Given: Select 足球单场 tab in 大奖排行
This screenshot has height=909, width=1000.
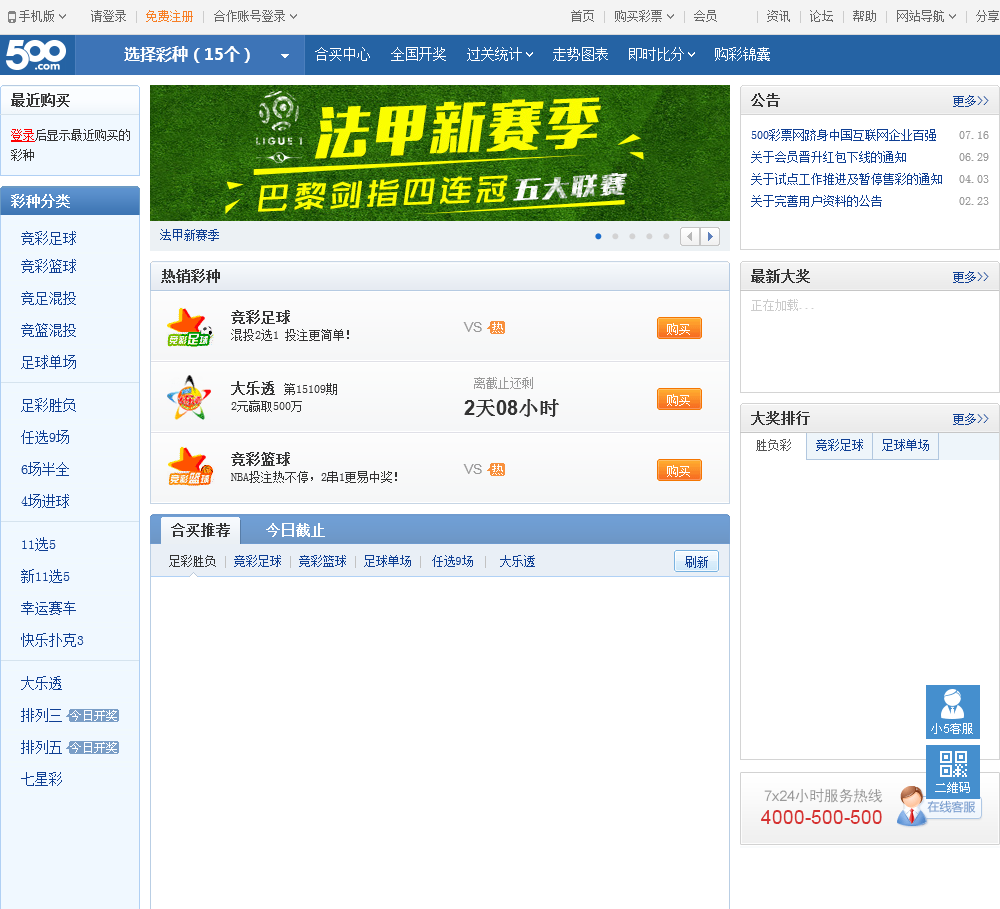Looking at the screenshot, I should click(x=906, y=446).
